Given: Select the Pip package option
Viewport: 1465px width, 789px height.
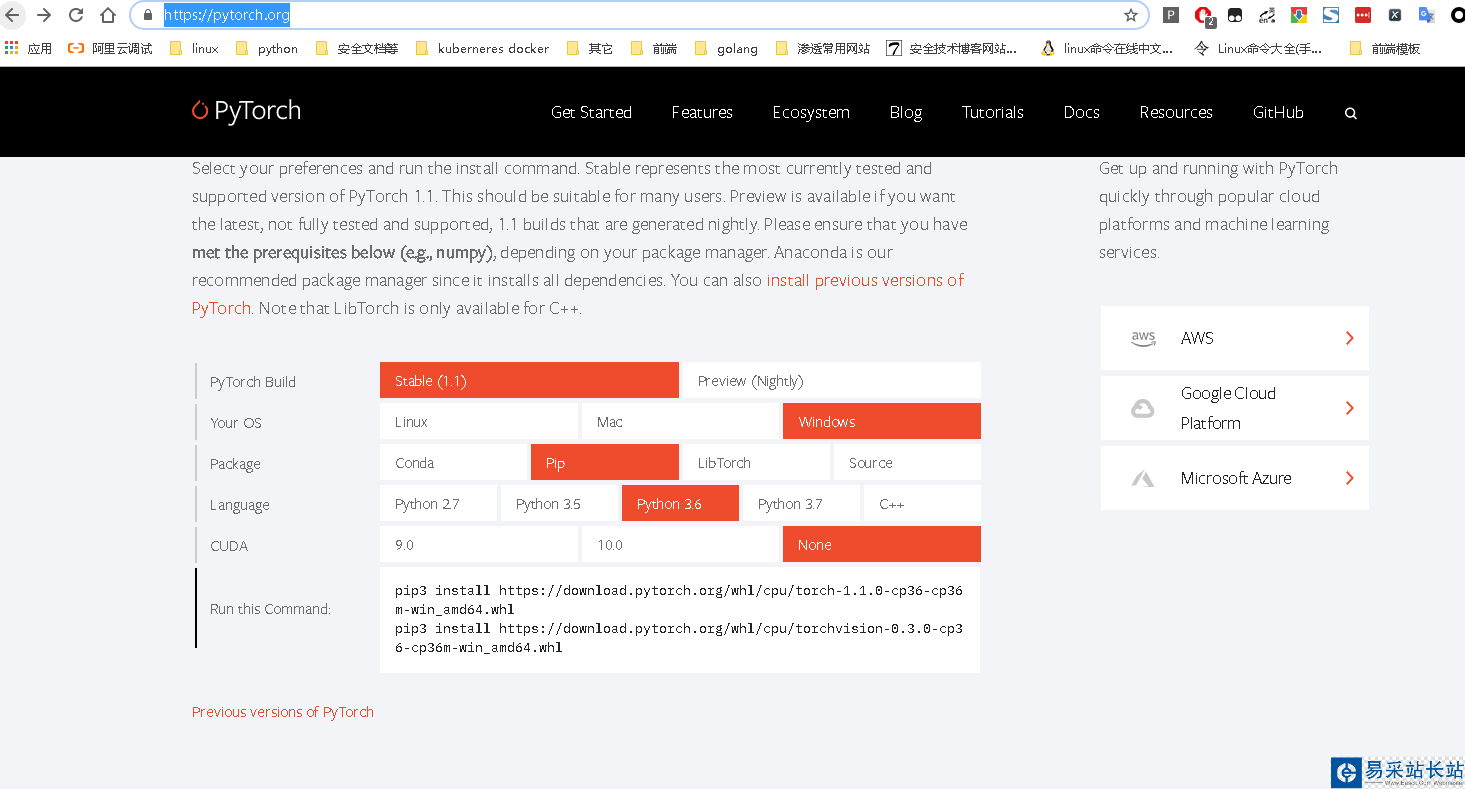Looking at the screenshot, I should (605, 462).
